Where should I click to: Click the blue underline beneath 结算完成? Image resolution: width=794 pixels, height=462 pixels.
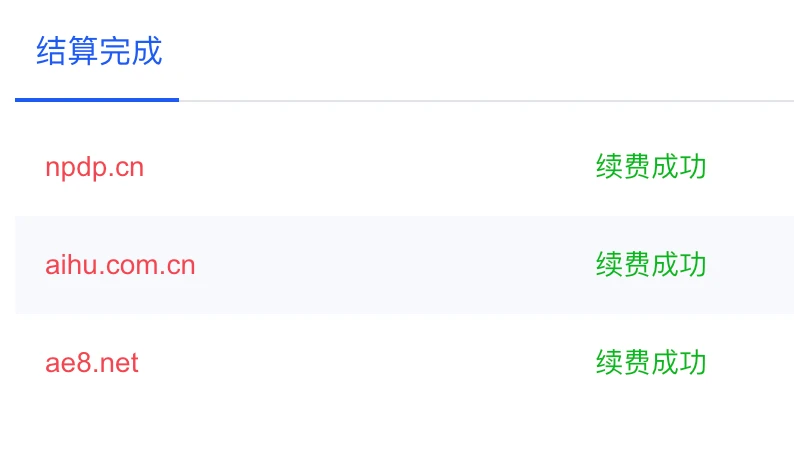click(97, 100)
